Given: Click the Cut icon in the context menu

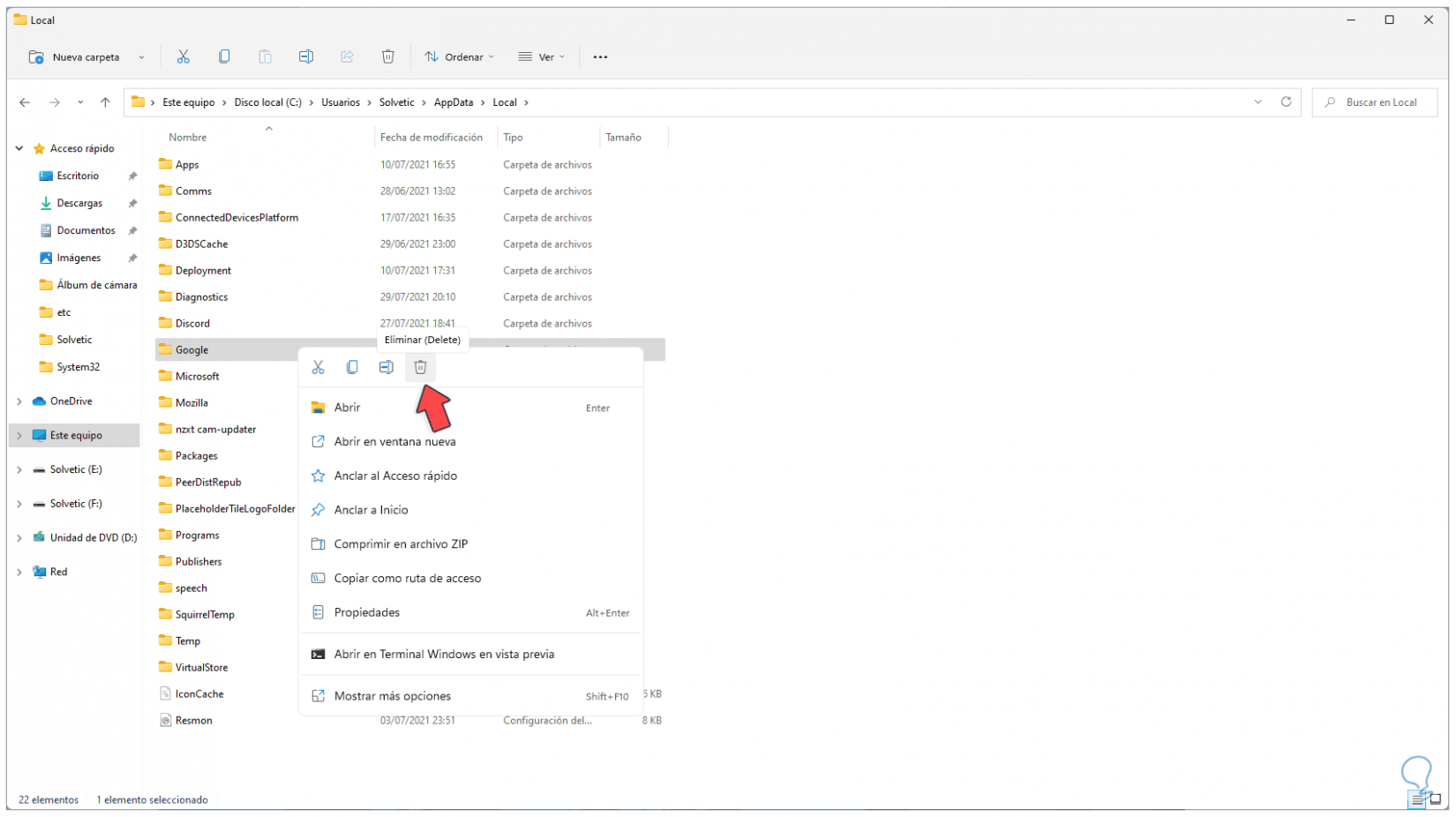Looking at the screenshot, I should tap(319, 367).
